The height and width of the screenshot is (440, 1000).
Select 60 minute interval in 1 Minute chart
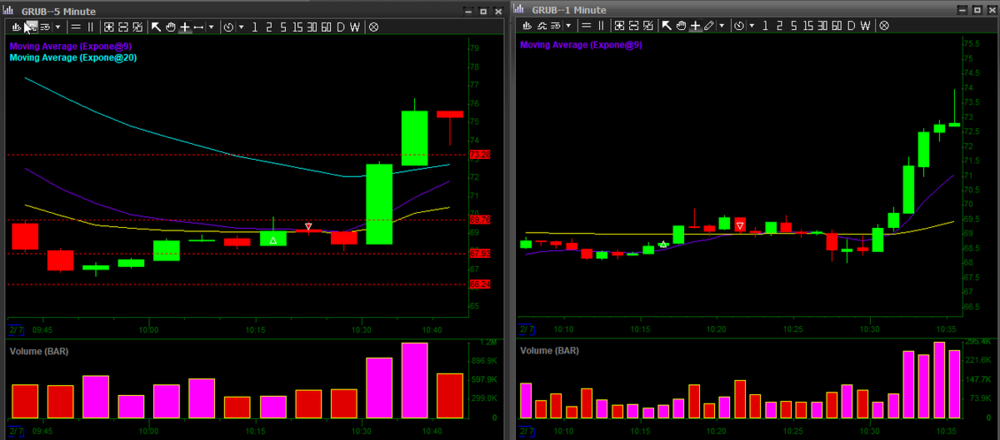click(836, 27)
